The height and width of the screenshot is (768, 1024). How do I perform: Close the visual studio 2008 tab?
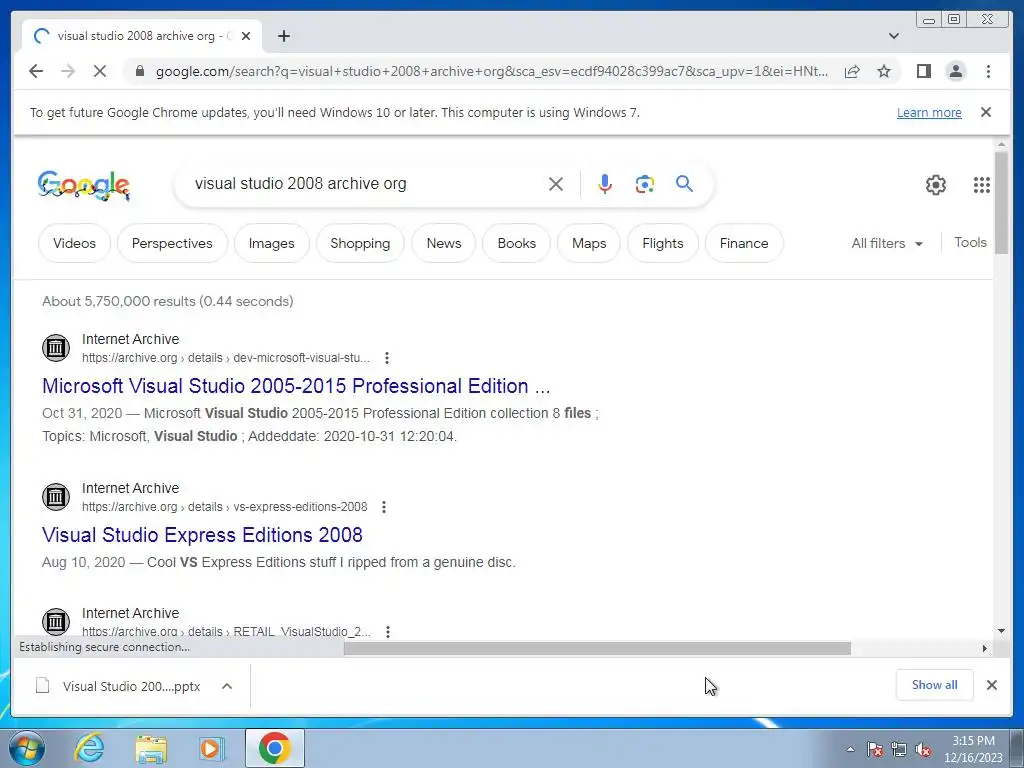pos(246,36)
